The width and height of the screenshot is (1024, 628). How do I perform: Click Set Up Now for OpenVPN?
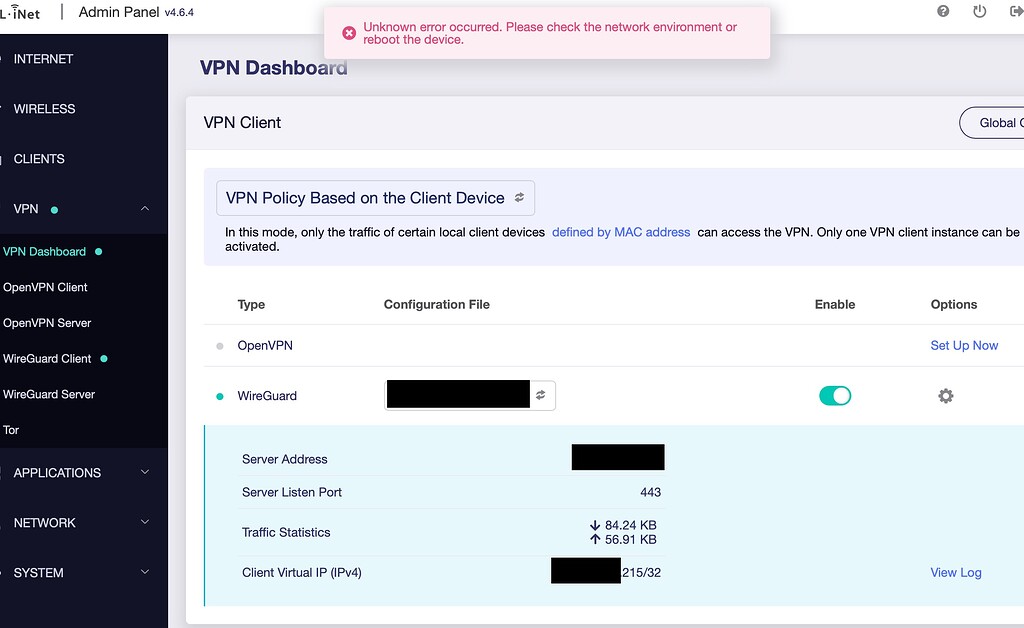point(964,345)
